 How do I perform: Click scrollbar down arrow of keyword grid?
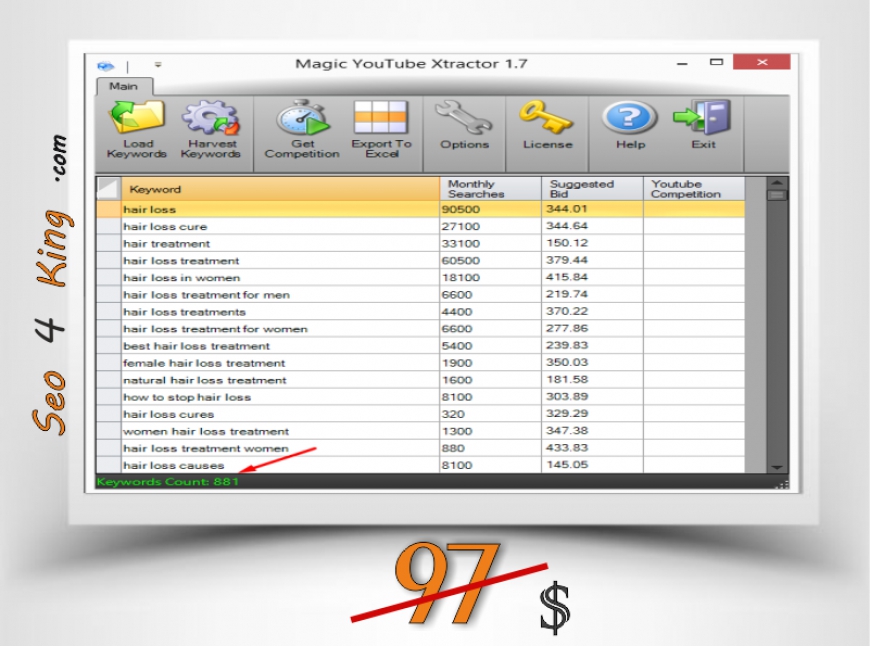[x=777, y=467]
